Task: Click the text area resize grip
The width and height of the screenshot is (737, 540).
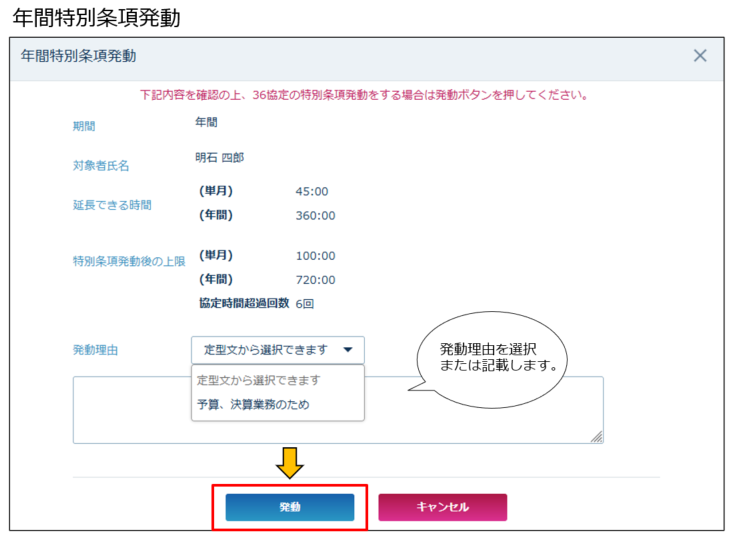Action: [597, 437]
